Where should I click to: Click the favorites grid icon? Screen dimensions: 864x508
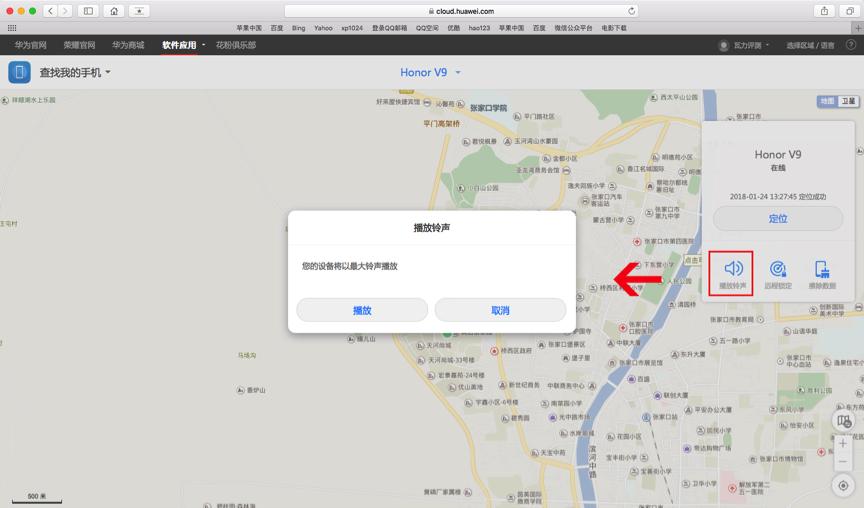(x=12, y=28)
